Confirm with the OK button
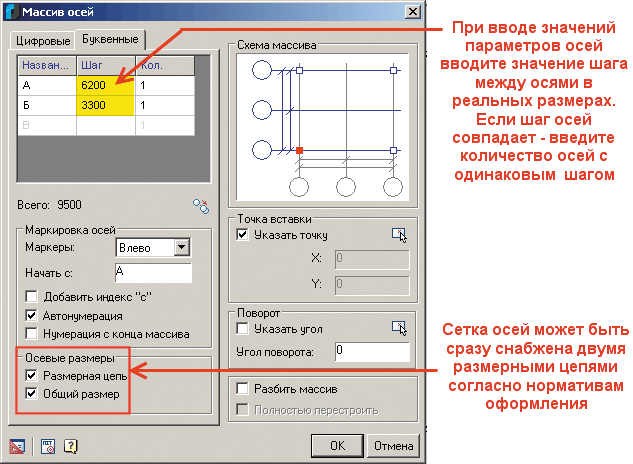The width and height of the screenshot is (633, 464). click(337, 445)
